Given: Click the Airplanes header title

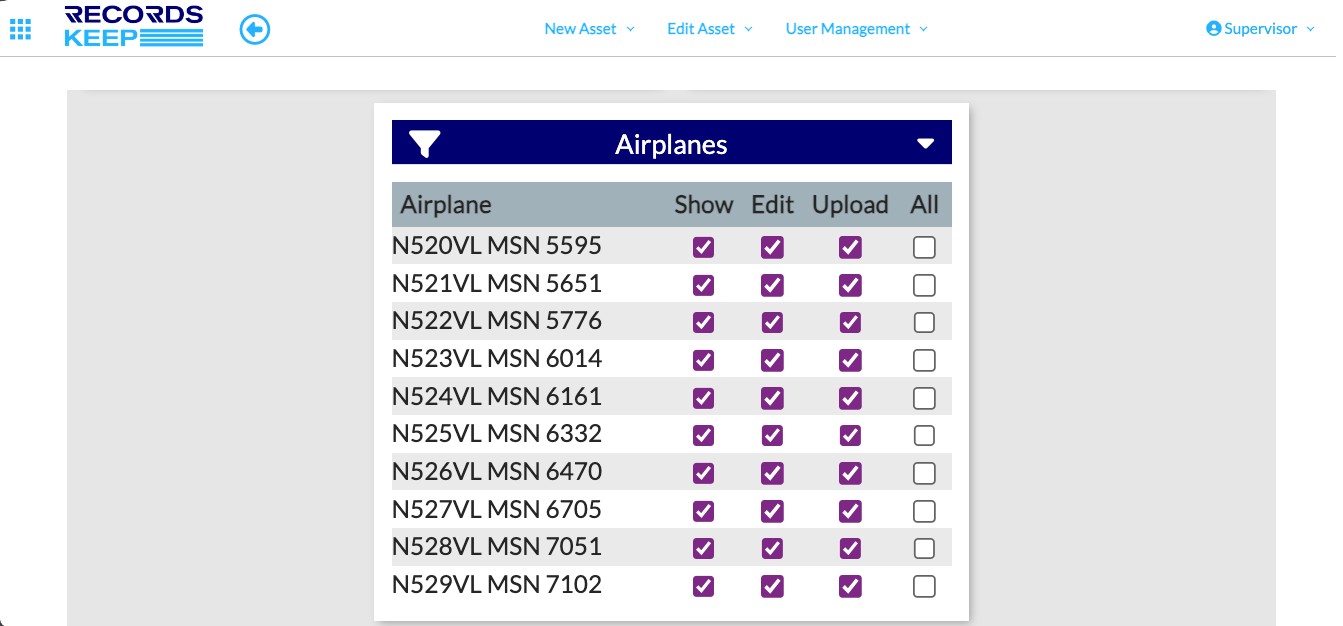Looking at the screenshot, I should [x=671, y=144].
